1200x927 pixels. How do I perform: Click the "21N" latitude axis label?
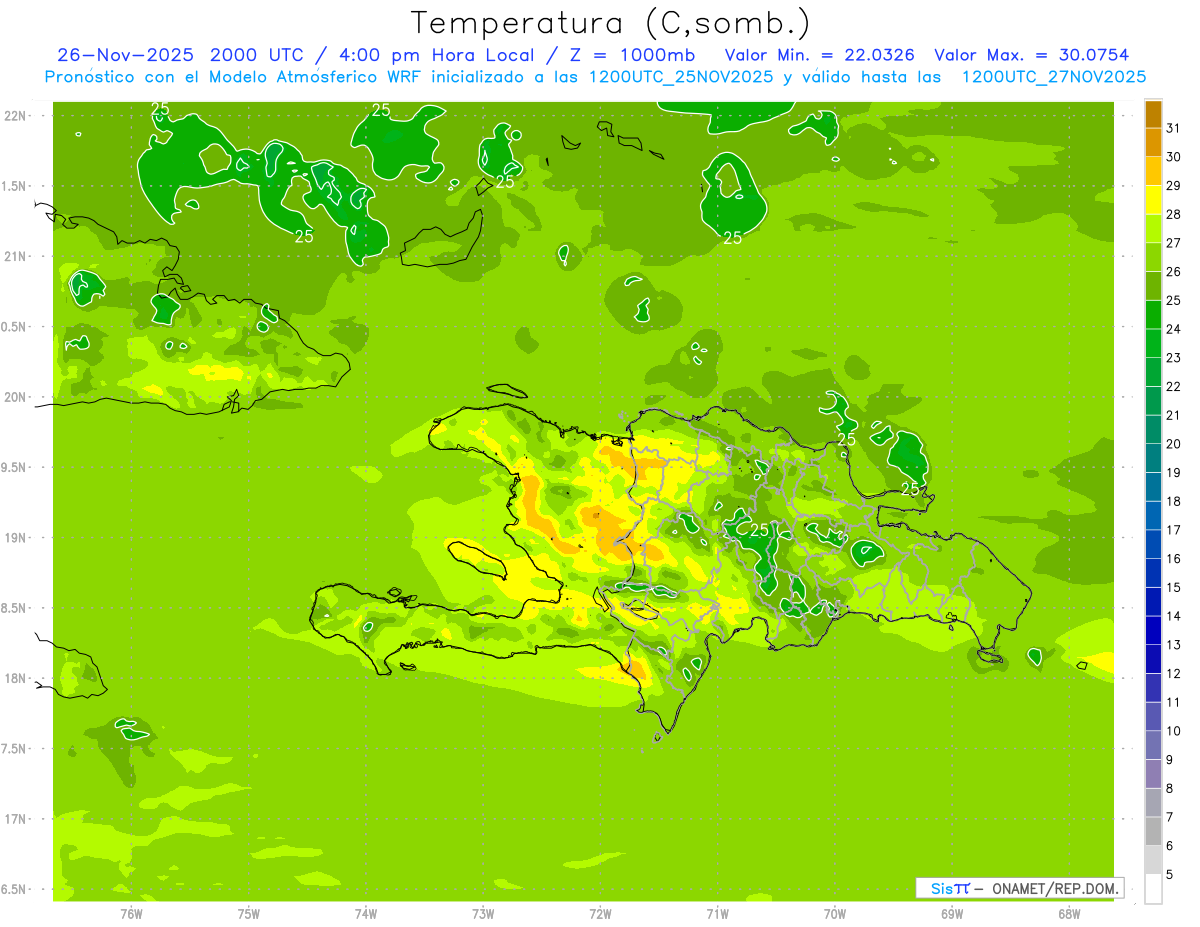[16, 256]
